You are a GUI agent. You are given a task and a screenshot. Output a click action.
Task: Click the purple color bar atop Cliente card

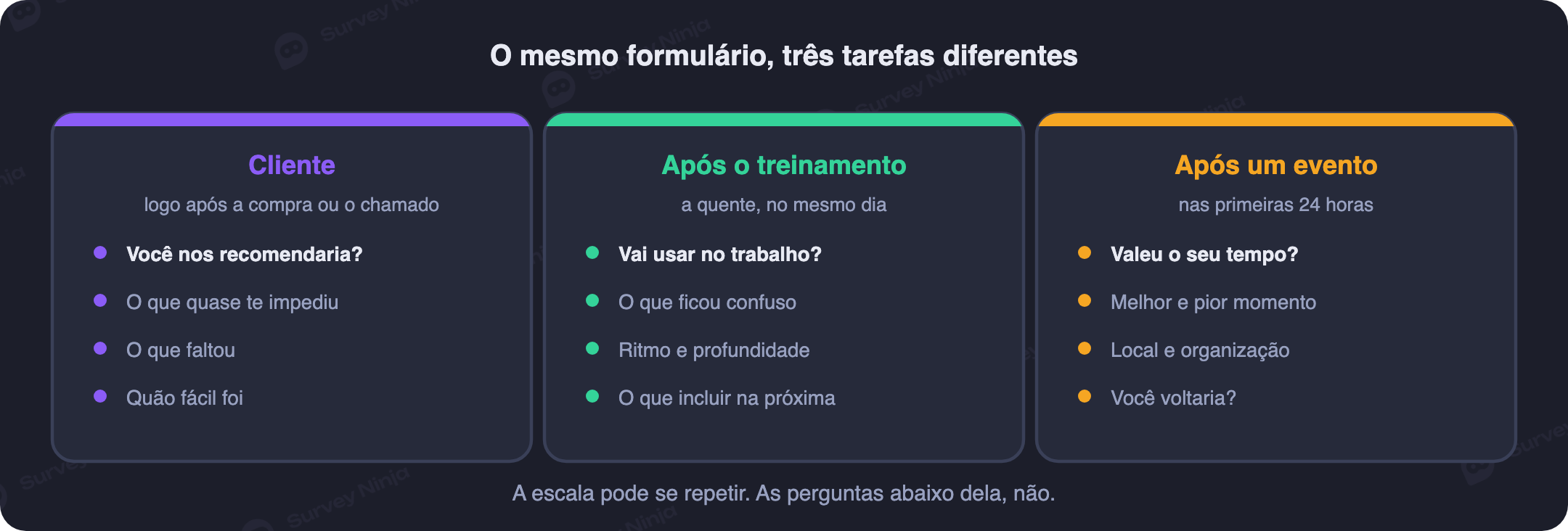(292, 120)
